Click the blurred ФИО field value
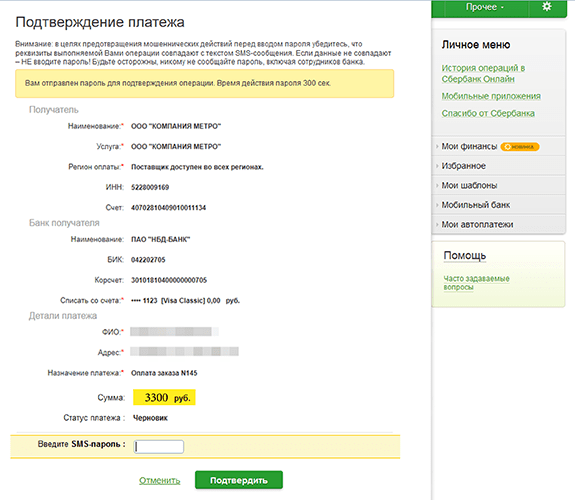Viewport: 575px width, 500px height. pos(174,332)
